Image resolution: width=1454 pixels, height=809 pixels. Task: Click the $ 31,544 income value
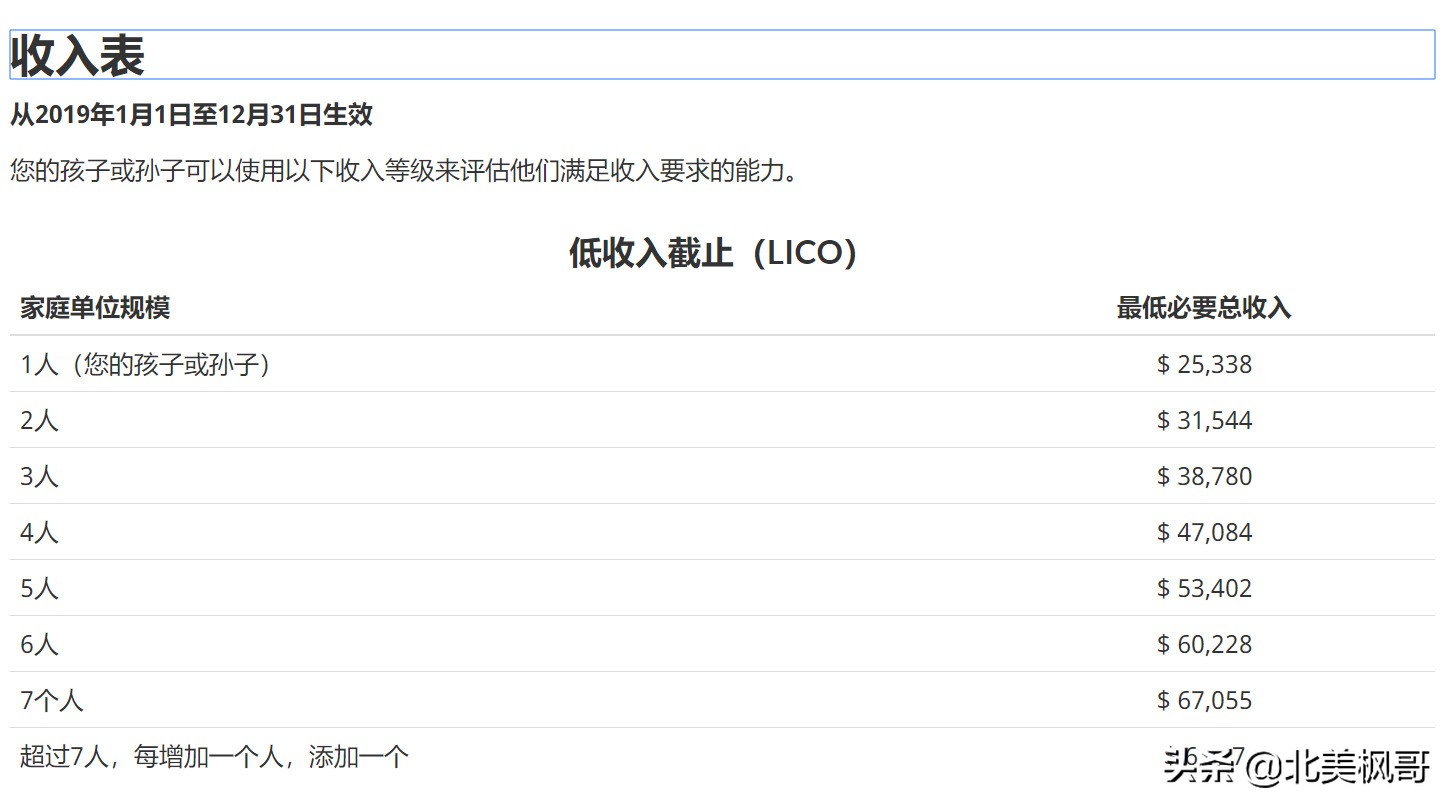[x=1202, y=420]
